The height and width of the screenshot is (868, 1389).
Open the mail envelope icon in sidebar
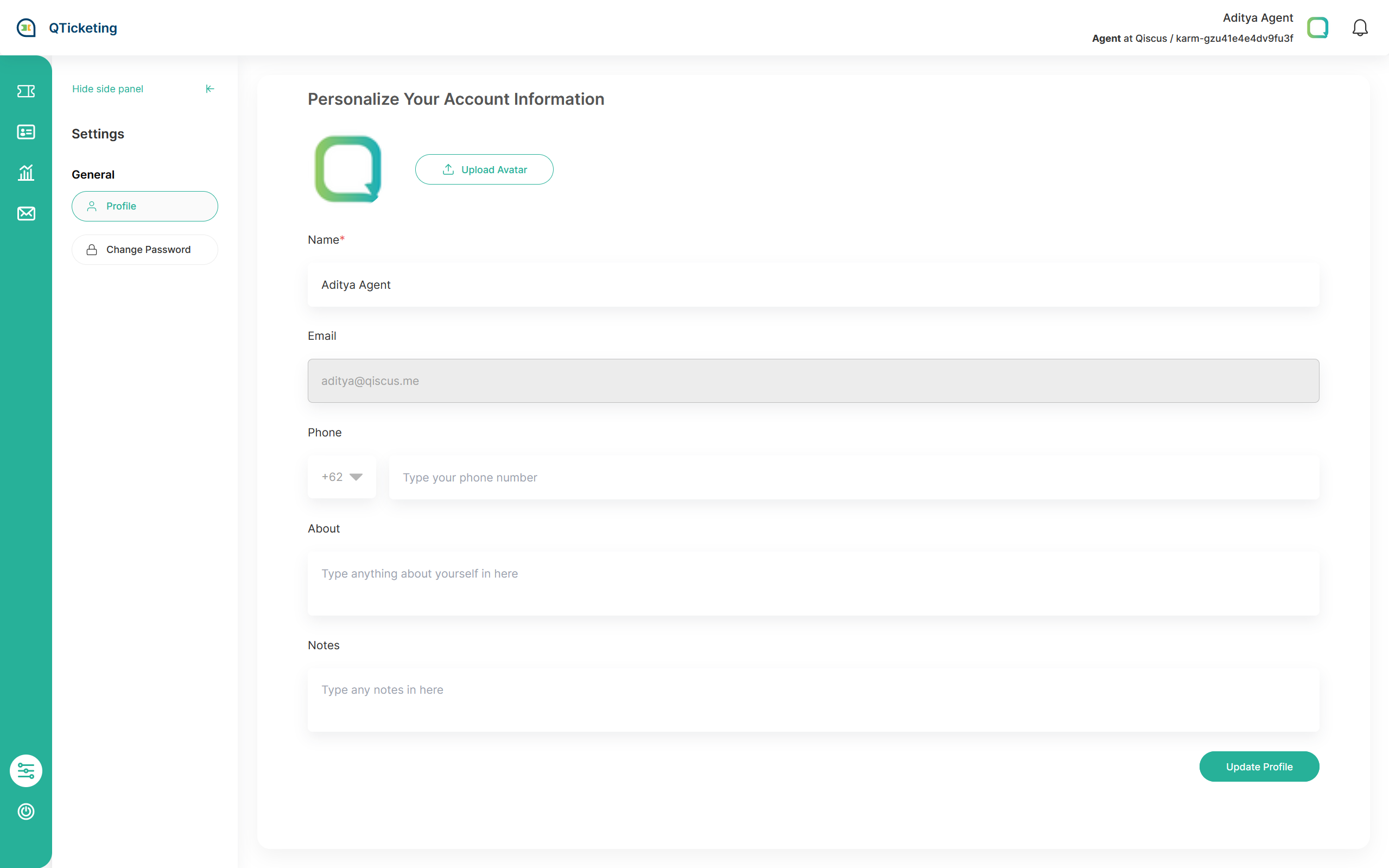[26, 213]
